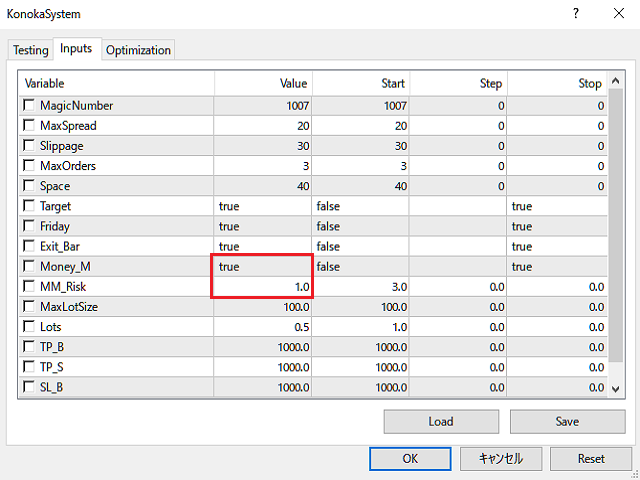The image size is (640, 480).
Task: Click the scrollbar down arrow
Action: [616, 389]
